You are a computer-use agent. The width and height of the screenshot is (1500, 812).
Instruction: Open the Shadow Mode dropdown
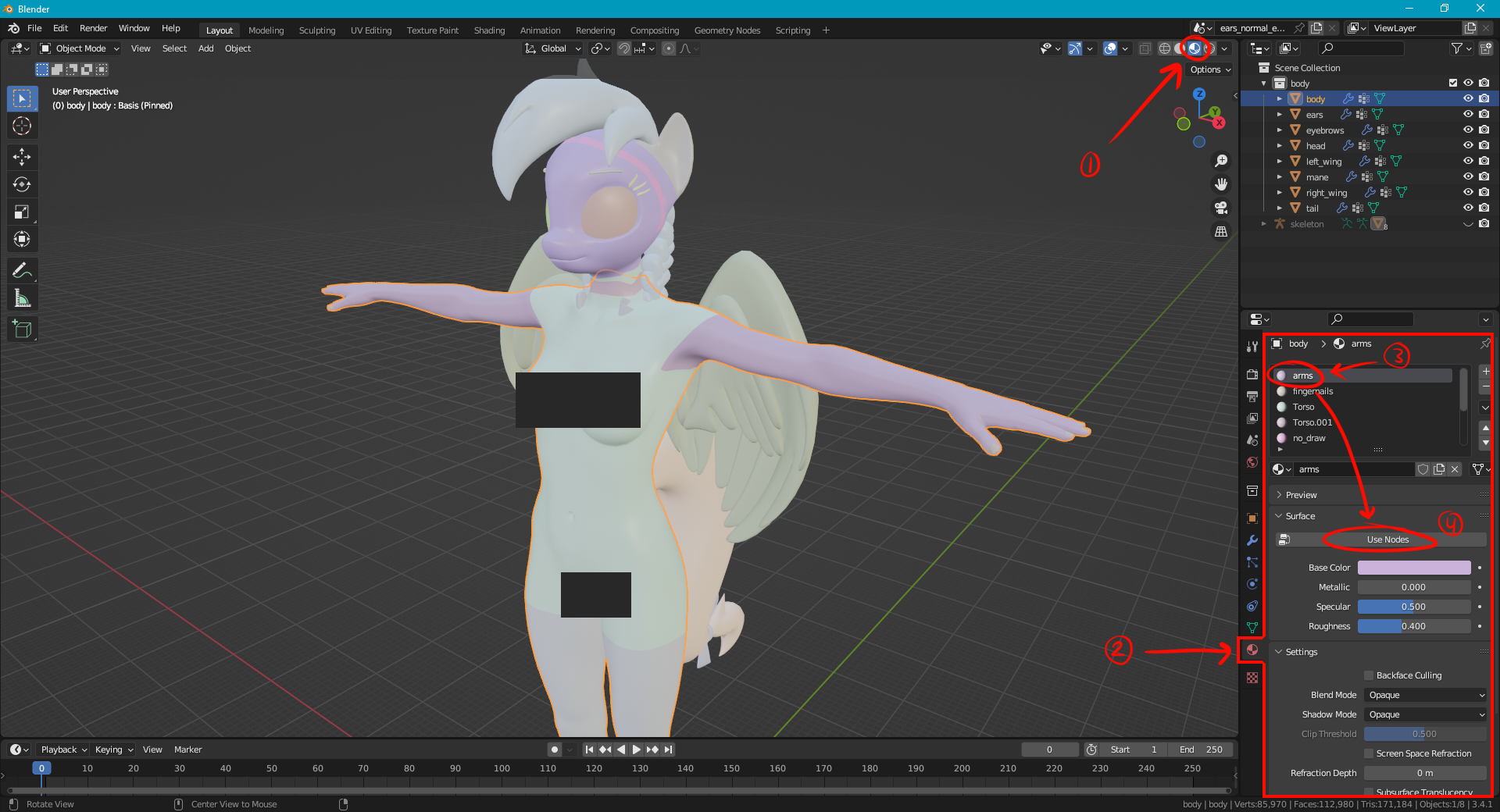coord(1426,714)
